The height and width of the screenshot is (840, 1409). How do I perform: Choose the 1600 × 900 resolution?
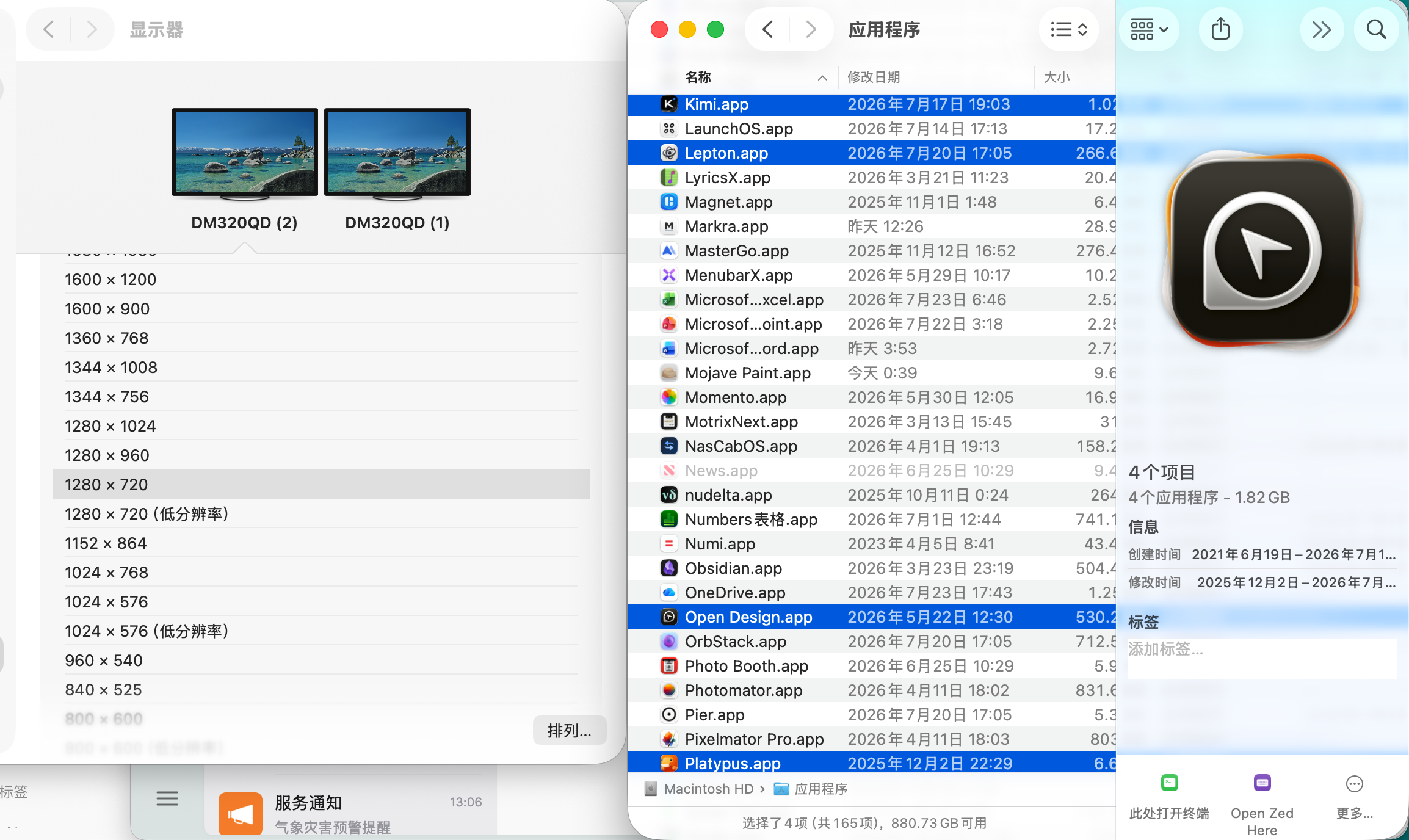(x=321, y=309)
